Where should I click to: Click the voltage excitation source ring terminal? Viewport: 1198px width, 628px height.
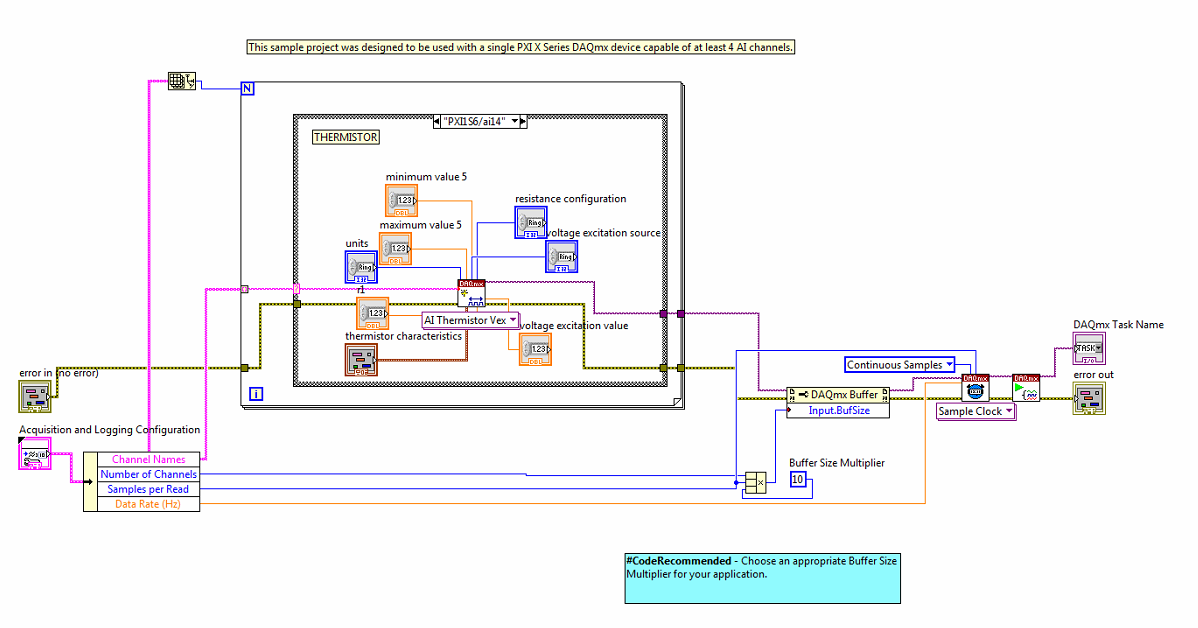tap(562, 257)
